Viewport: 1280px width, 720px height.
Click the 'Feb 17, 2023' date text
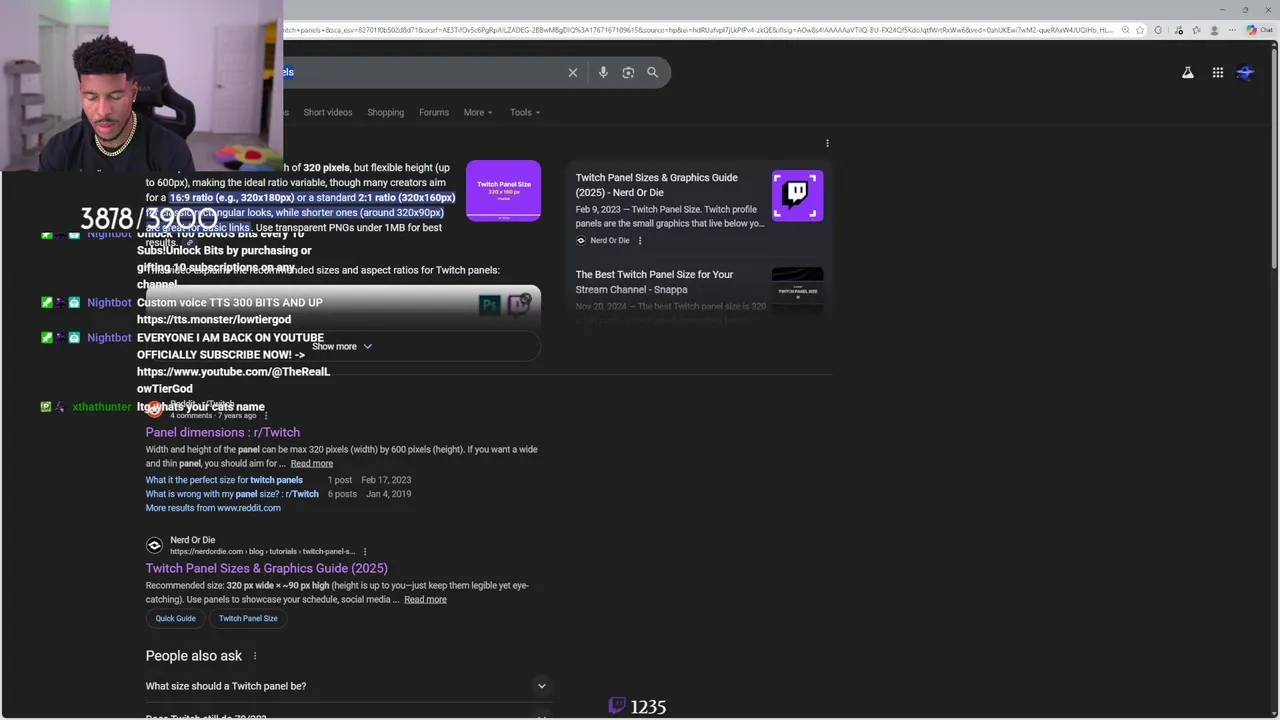click(386, 480)
